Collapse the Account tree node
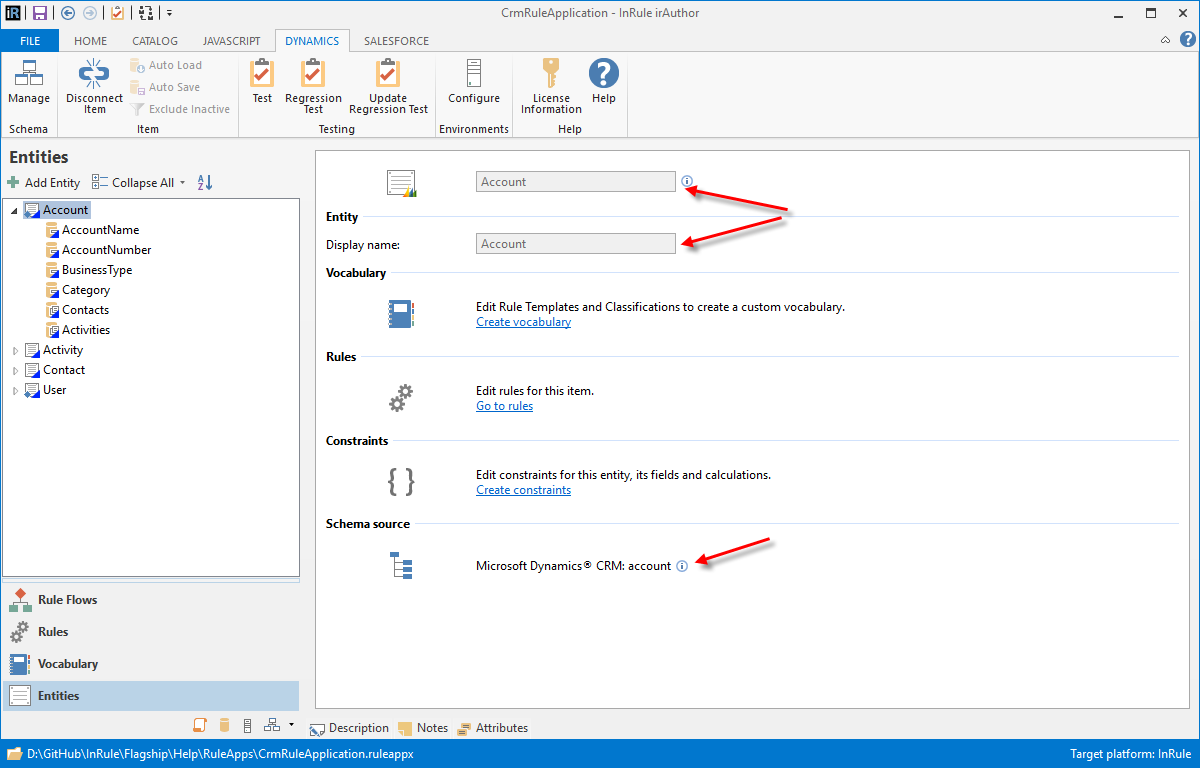1200x768 pixels. (x=14, y=211)
